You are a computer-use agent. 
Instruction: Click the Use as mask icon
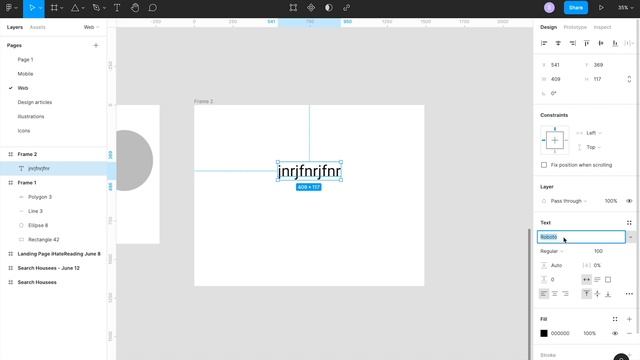(x=329, y=8)
